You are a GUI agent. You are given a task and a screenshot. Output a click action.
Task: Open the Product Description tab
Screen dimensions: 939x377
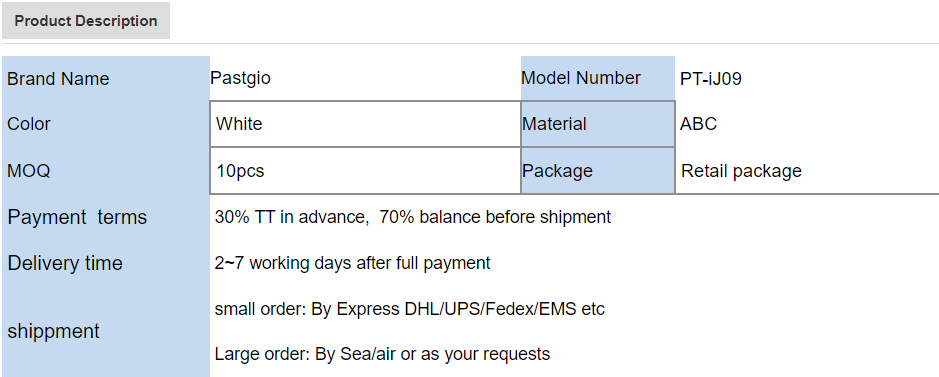tap(86, 21)
